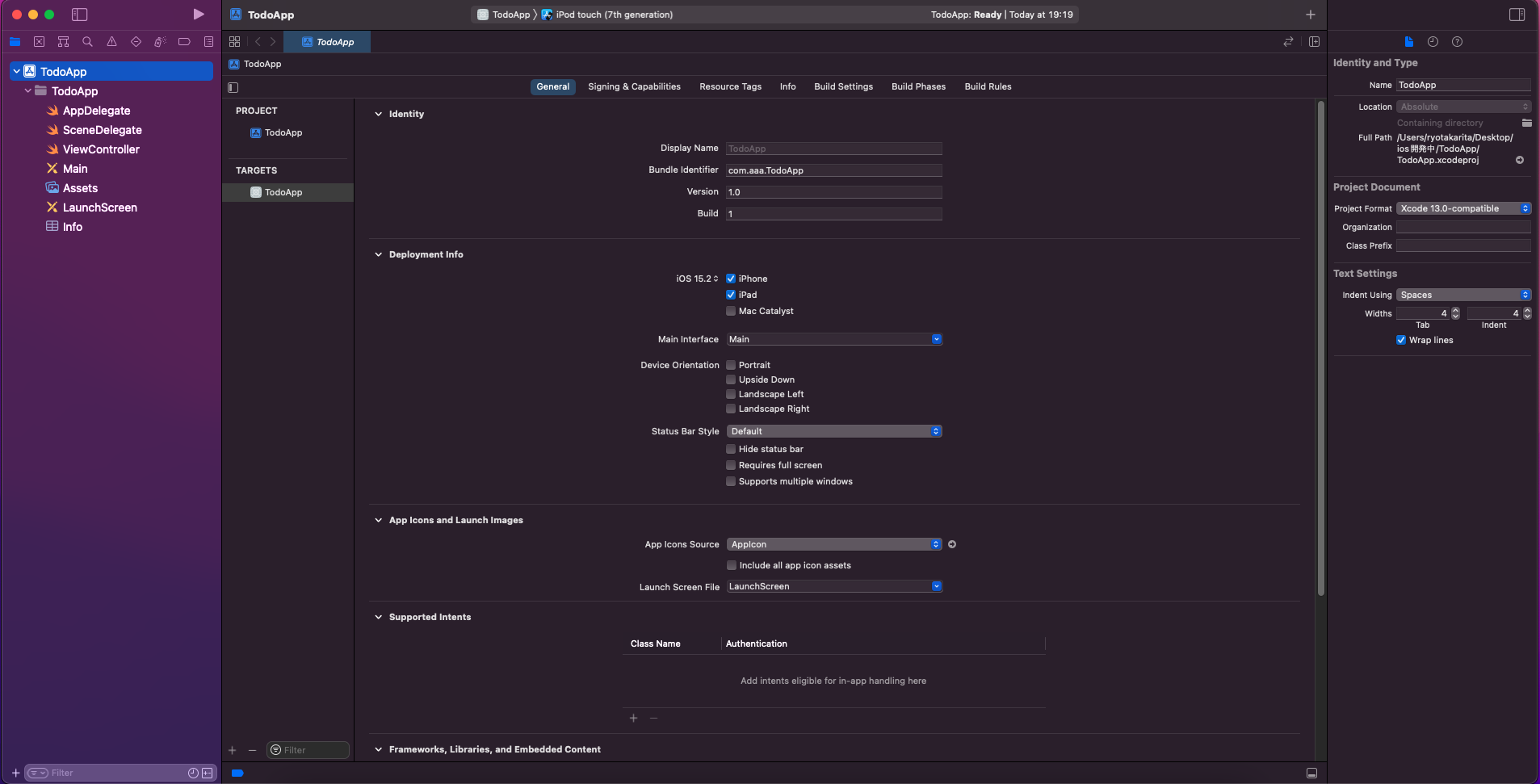Screen dimensions: 1540x784
Task: Hide the project and targets list
Action: (x=233, y=87)
